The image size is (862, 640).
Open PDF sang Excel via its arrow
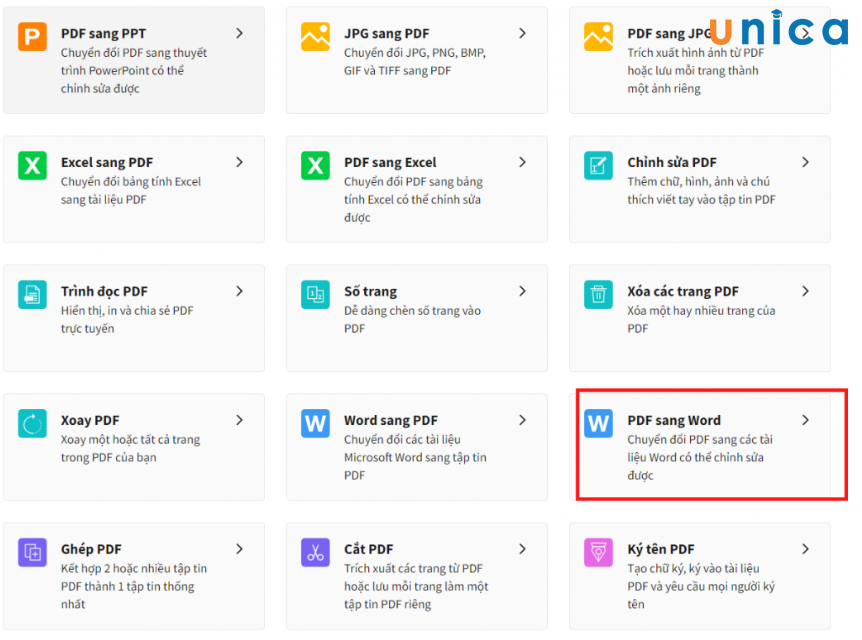522,162
